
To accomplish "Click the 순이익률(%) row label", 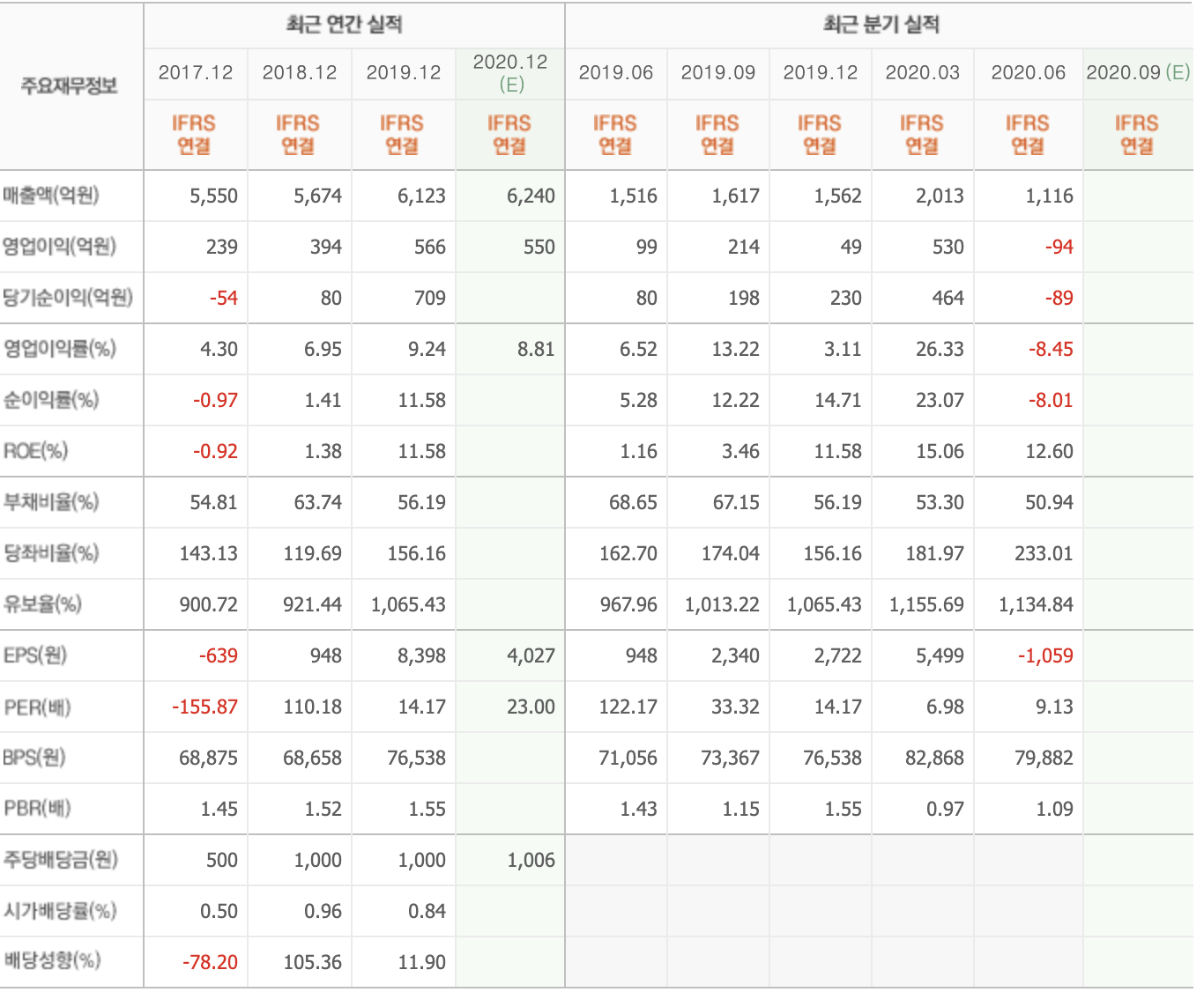I will click(51, 400).
